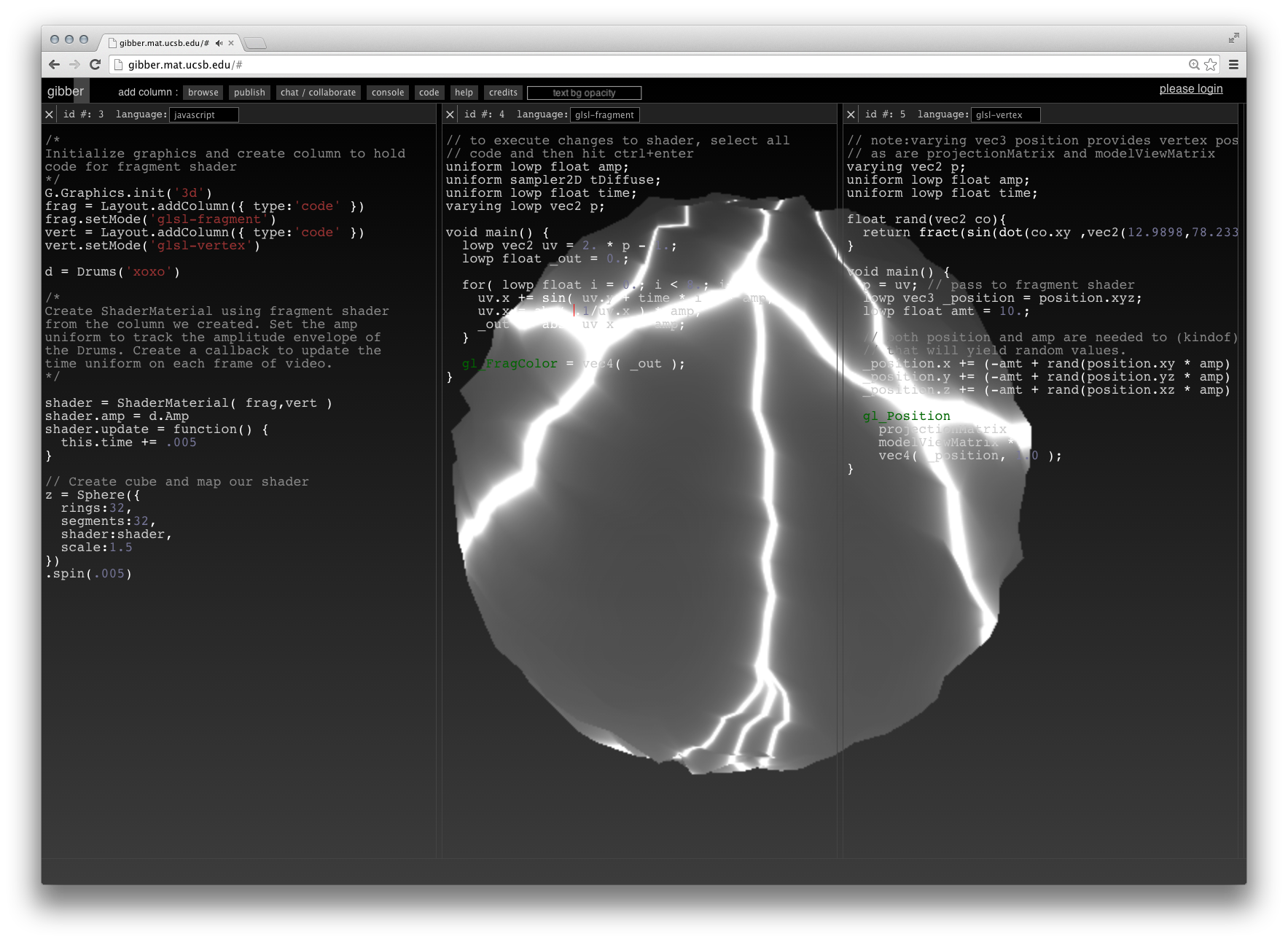Open the javascript language dropdown
The width and height of the screenshot is (1288, 942).
pos(203,114)
